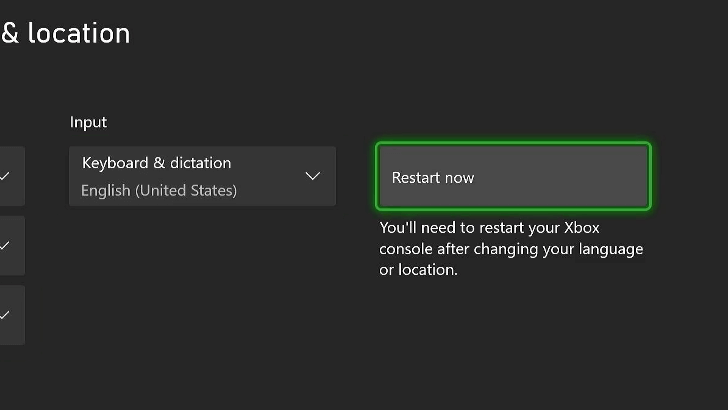Open the Keyboard & dictation dropdown
Viewport: 728px width, 410px height.
click(202, 176)
